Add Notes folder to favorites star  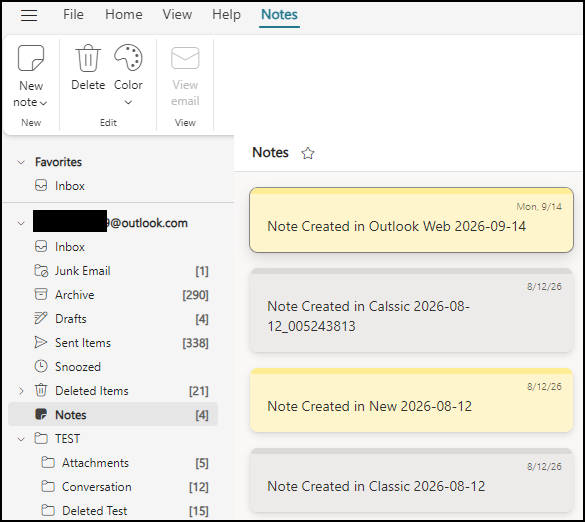point(308,153)
